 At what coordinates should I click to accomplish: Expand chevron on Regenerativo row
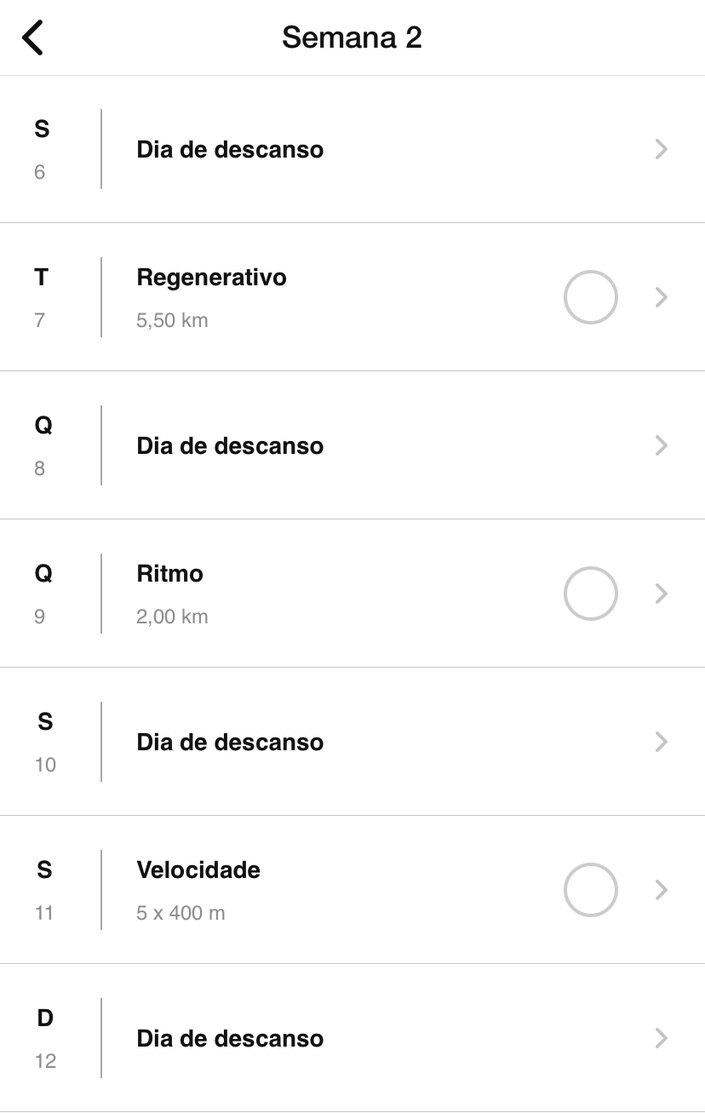point(660,297)
